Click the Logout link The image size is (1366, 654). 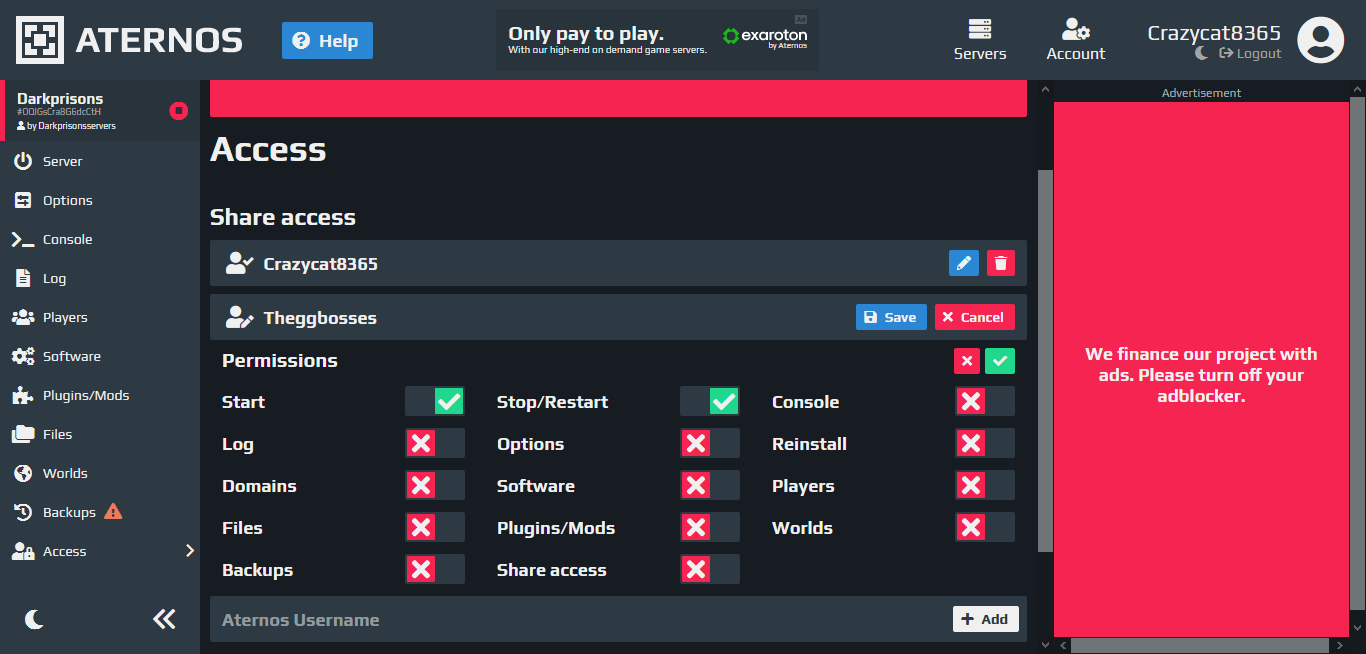click(1250, 54)
